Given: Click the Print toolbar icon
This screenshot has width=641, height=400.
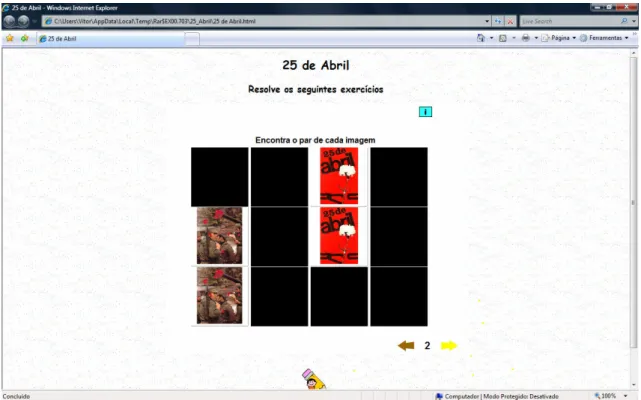Looking at the screenshot, I should [x=526, y=38].
